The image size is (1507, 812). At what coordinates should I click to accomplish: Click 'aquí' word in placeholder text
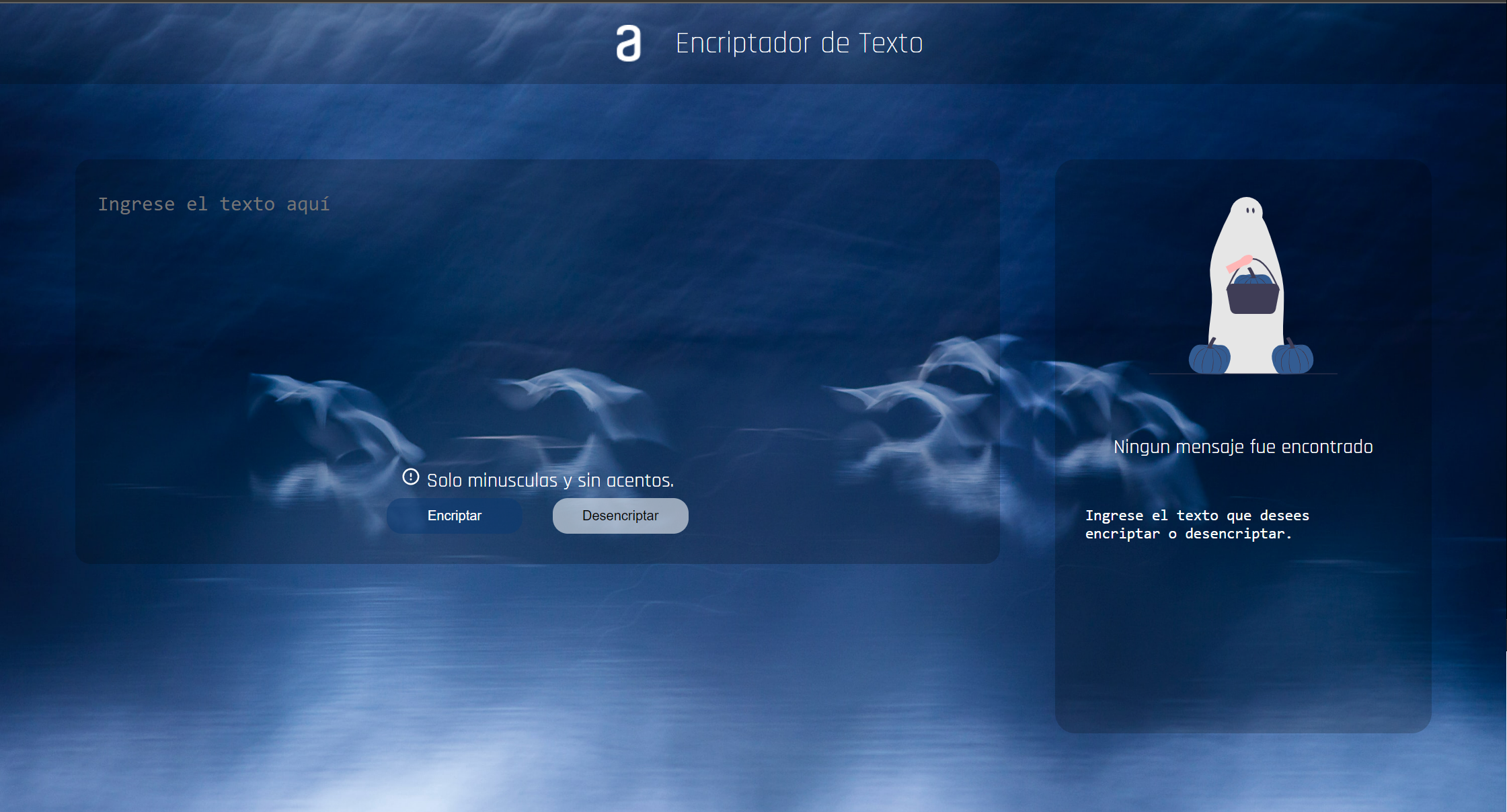tap(308, 204)
